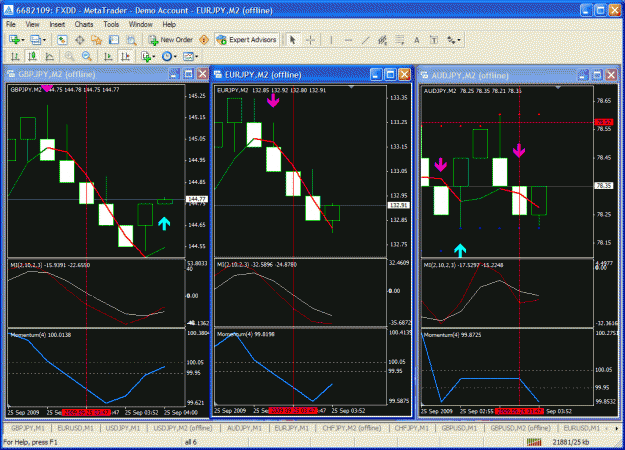625x450 pixels.
Task: Open the Tools menu
Action: pos(111,24)
